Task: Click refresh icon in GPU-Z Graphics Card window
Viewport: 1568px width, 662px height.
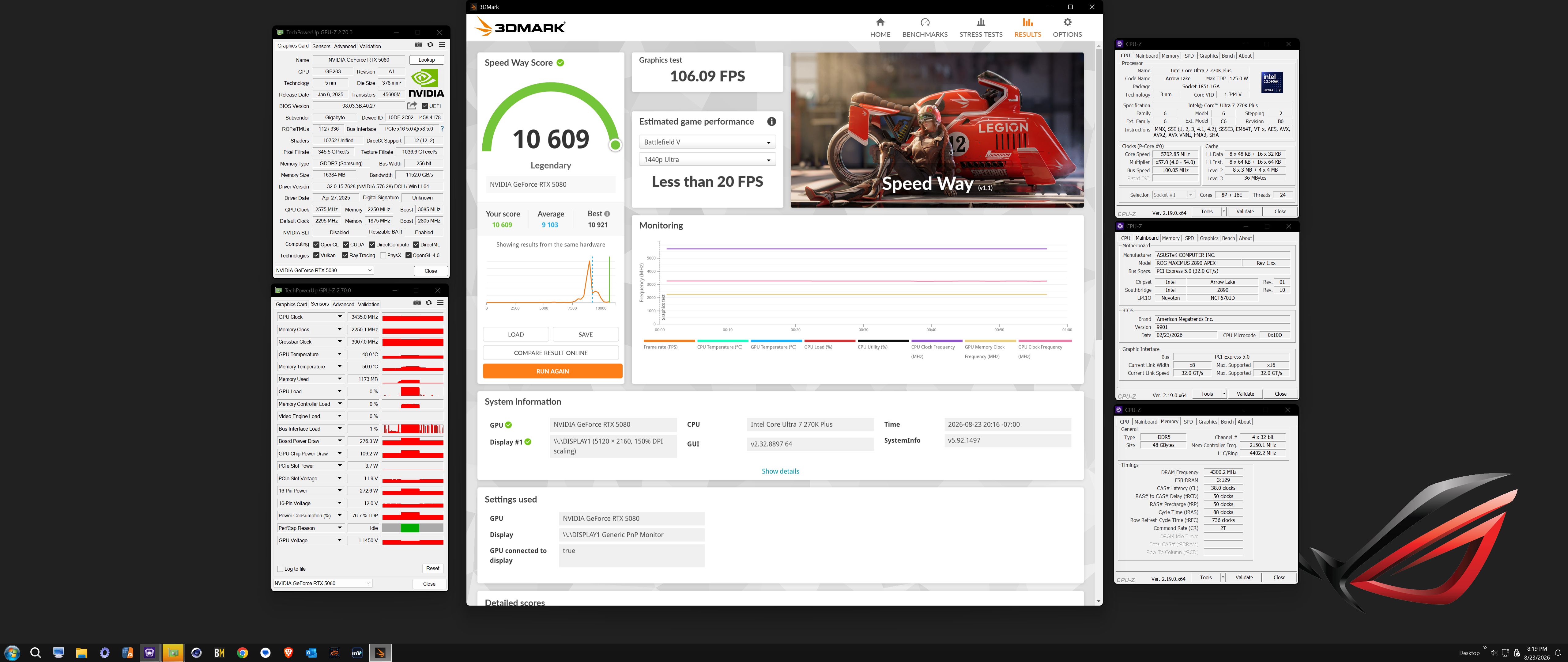Action: [430, 45]
